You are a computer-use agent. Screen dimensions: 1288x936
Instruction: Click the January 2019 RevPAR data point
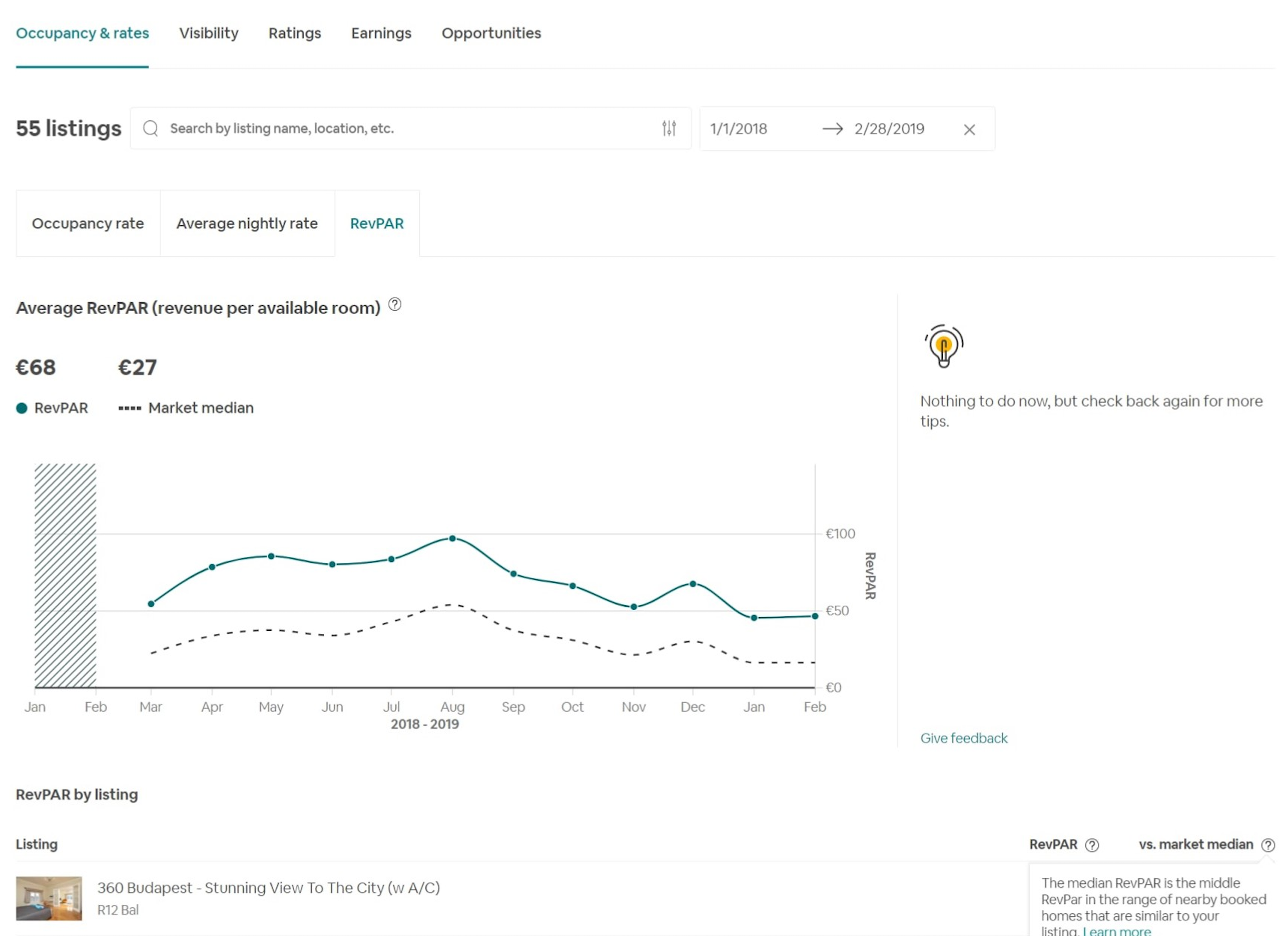pyautogui.click(x=754, y=618)
